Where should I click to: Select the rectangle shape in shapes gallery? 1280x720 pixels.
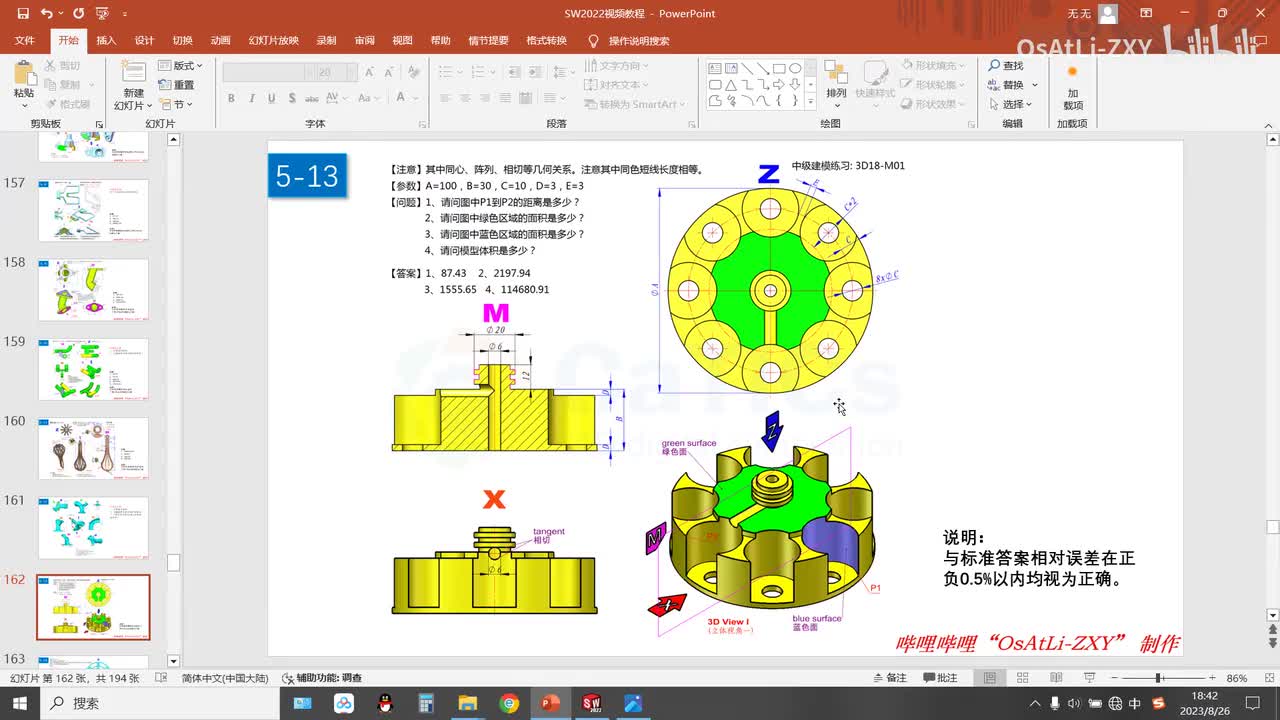pyautogui.click(x=778, y=69)
